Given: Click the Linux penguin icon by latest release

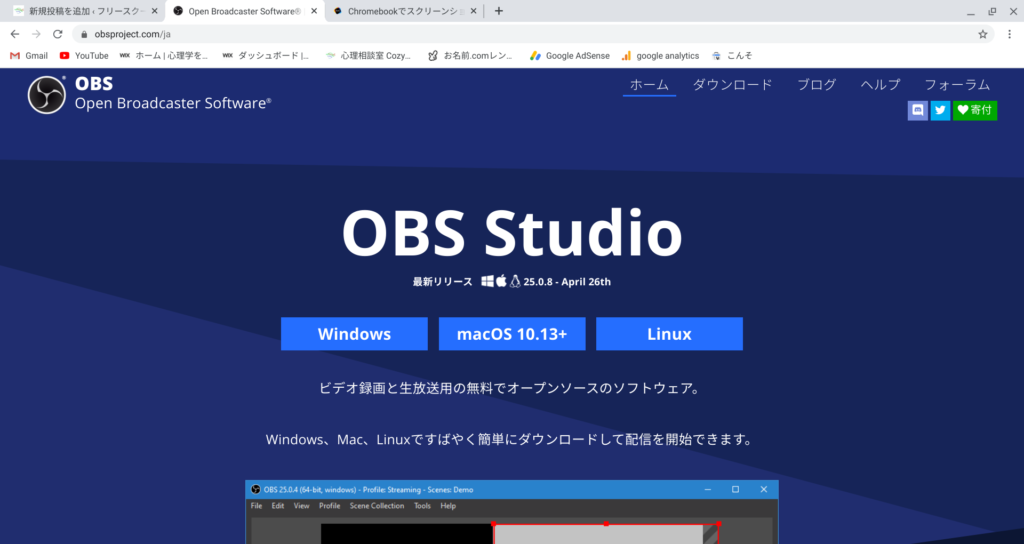Looking at the screenshot, I should pos(515,281).
